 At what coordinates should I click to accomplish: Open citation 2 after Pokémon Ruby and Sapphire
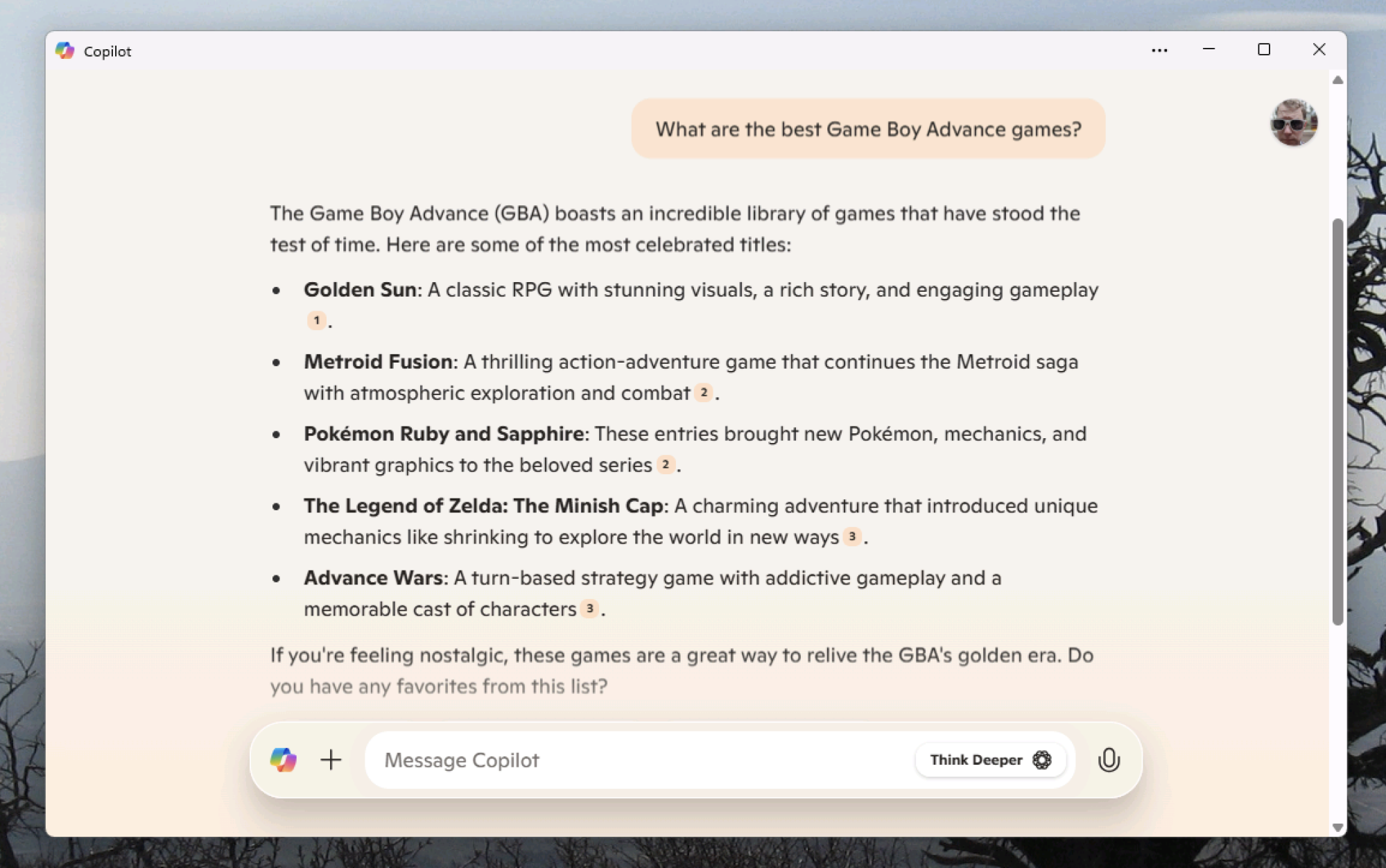tap(666, 465)
